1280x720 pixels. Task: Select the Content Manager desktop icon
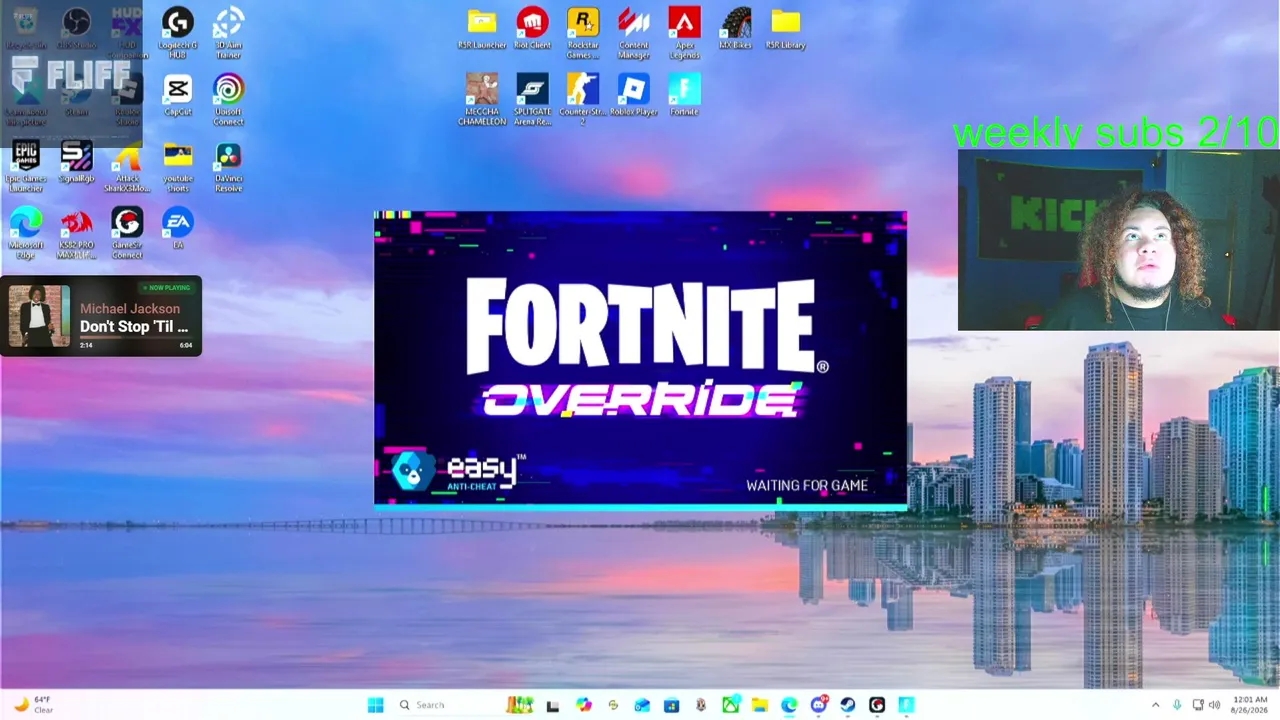pos(634,31)
